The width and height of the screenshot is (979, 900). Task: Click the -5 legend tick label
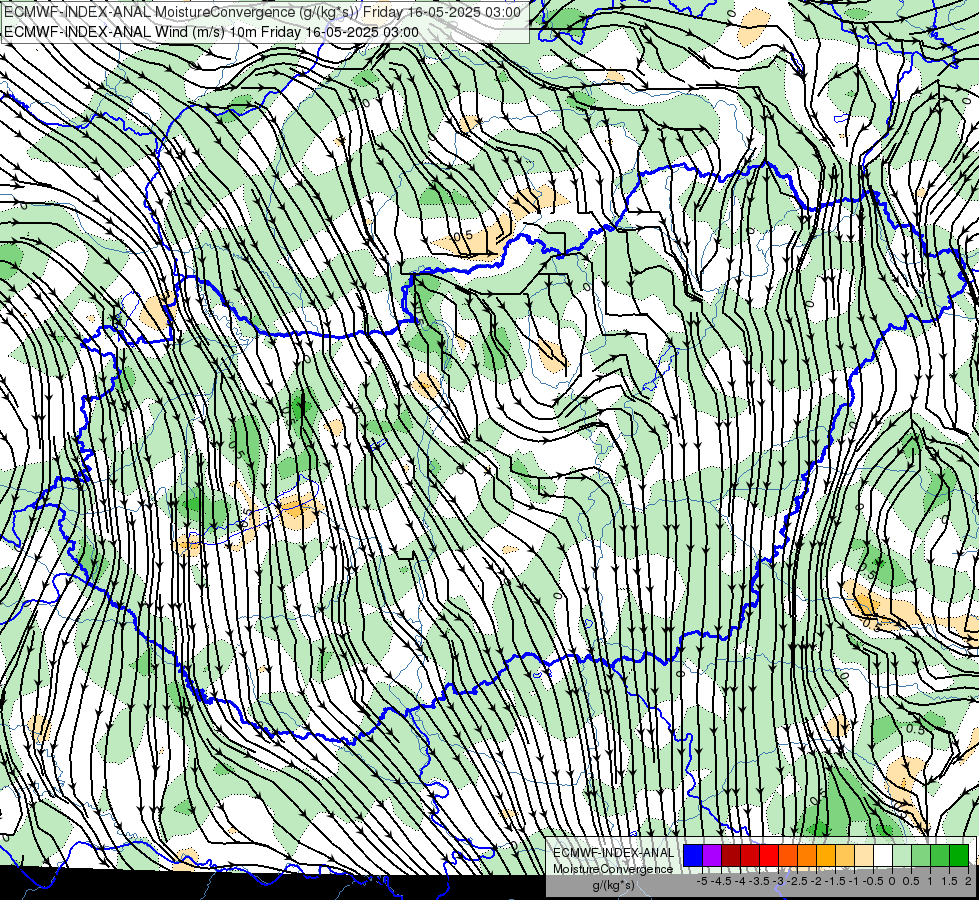point(702,881)
